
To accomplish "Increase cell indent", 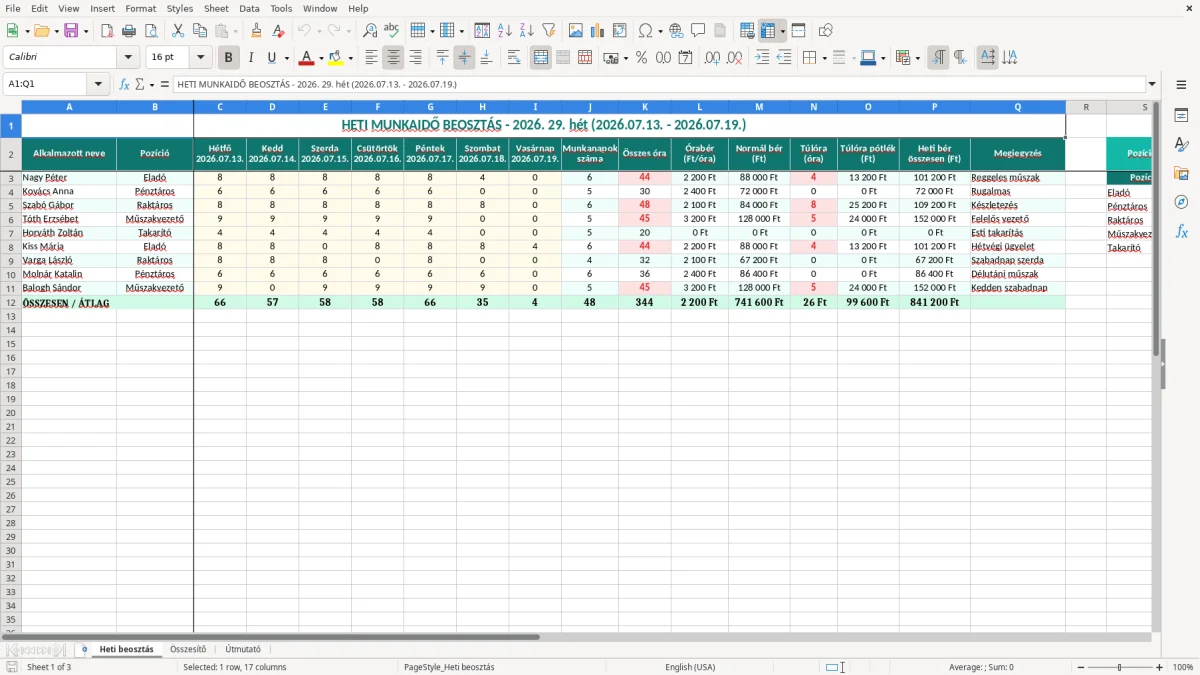I will (x=762, y=58).
